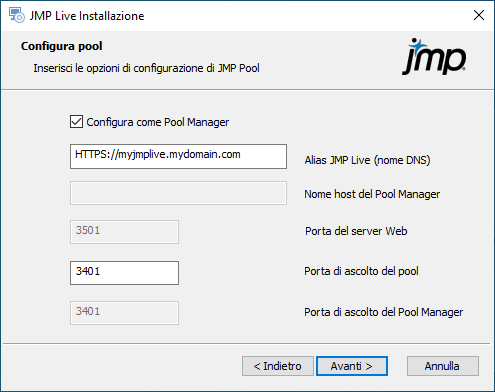Viewport: 495px width, 392px height.
Task: Click the Porta del server Web label
Action: tap(356, 231)
